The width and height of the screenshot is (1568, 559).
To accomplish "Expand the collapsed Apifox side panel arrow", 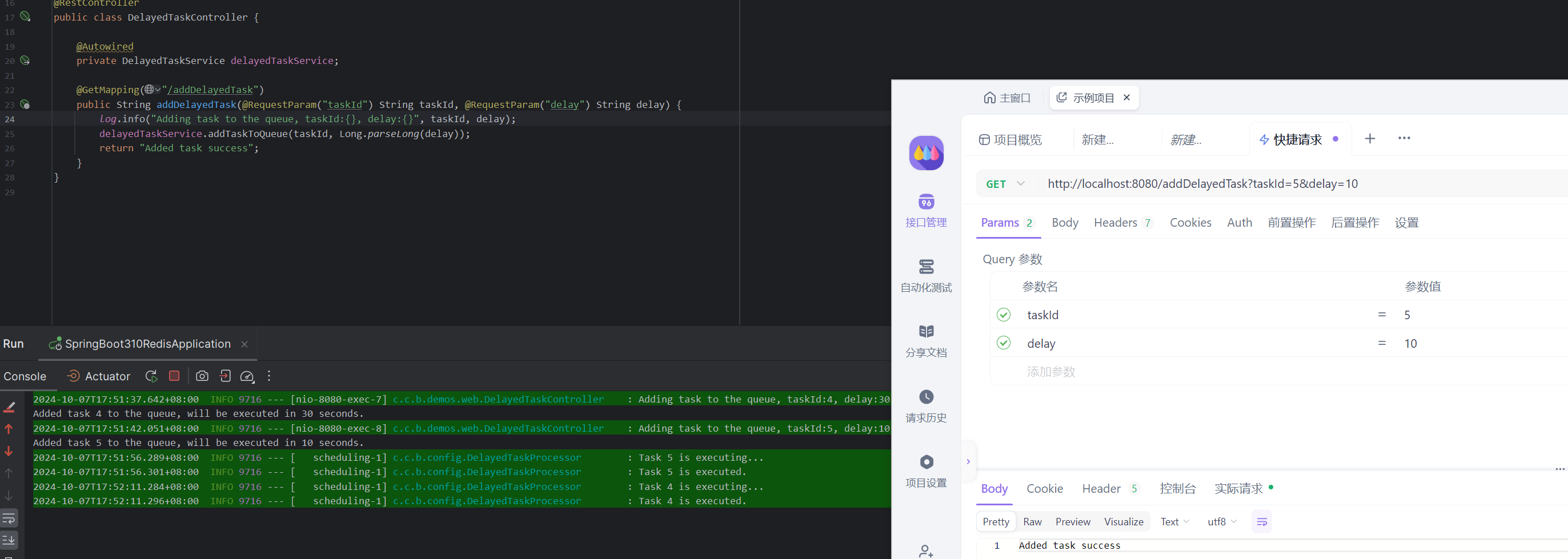I will pos(968,462).
